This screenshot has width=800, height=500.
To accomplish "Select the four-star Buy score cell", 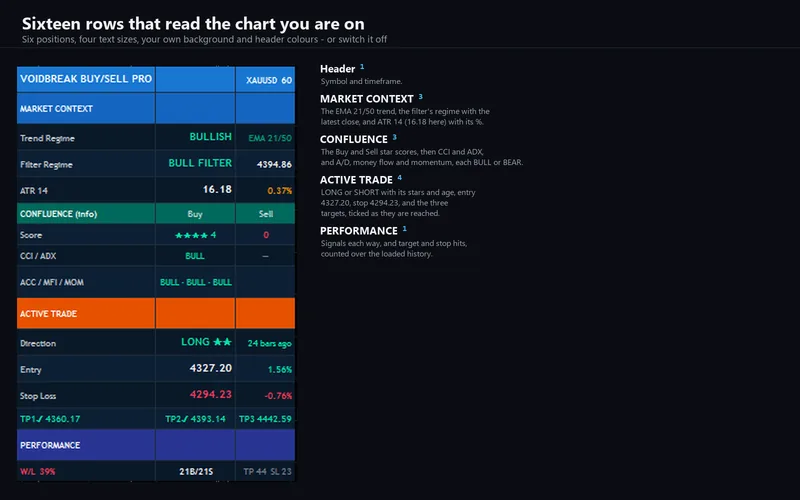I will click(x=195, y=235).
